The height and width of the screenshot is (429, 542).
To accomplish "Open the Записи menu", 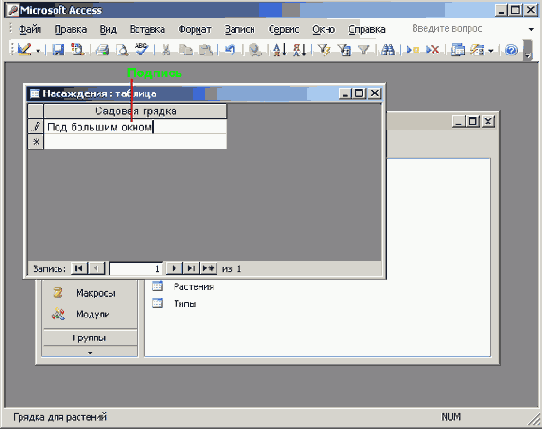I will click(240, 29).
